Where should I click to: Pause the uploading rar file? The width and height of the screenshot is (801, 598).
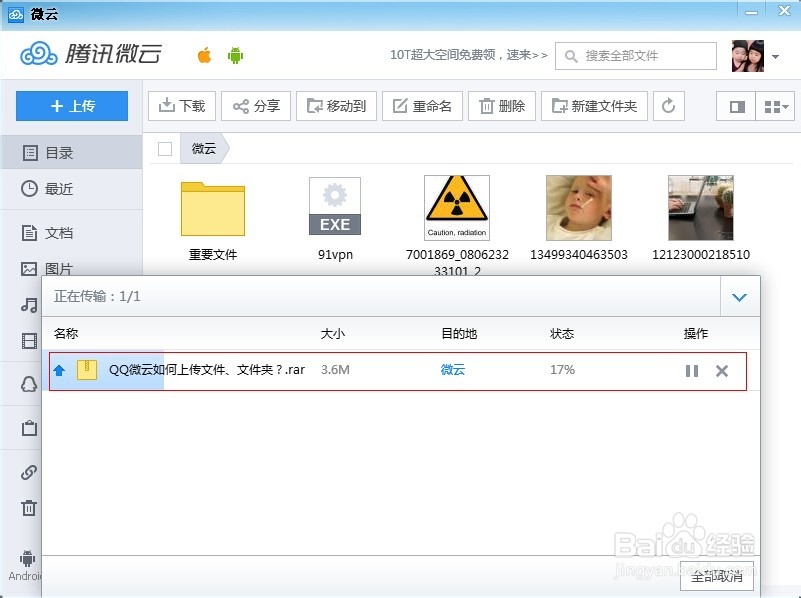(692, 371)
